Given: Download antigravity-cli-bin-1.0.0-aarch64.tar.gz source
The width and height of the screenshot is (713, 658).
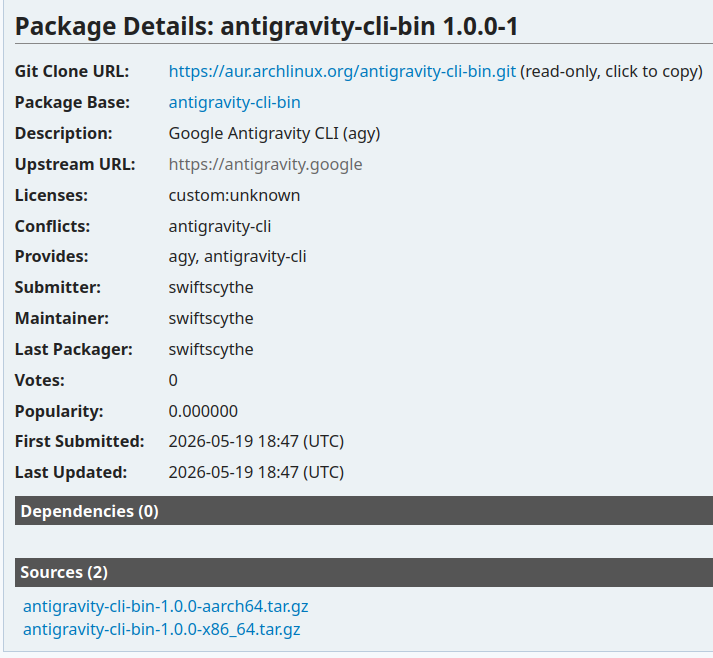Looking at the screenshot, I should [166, 606].
